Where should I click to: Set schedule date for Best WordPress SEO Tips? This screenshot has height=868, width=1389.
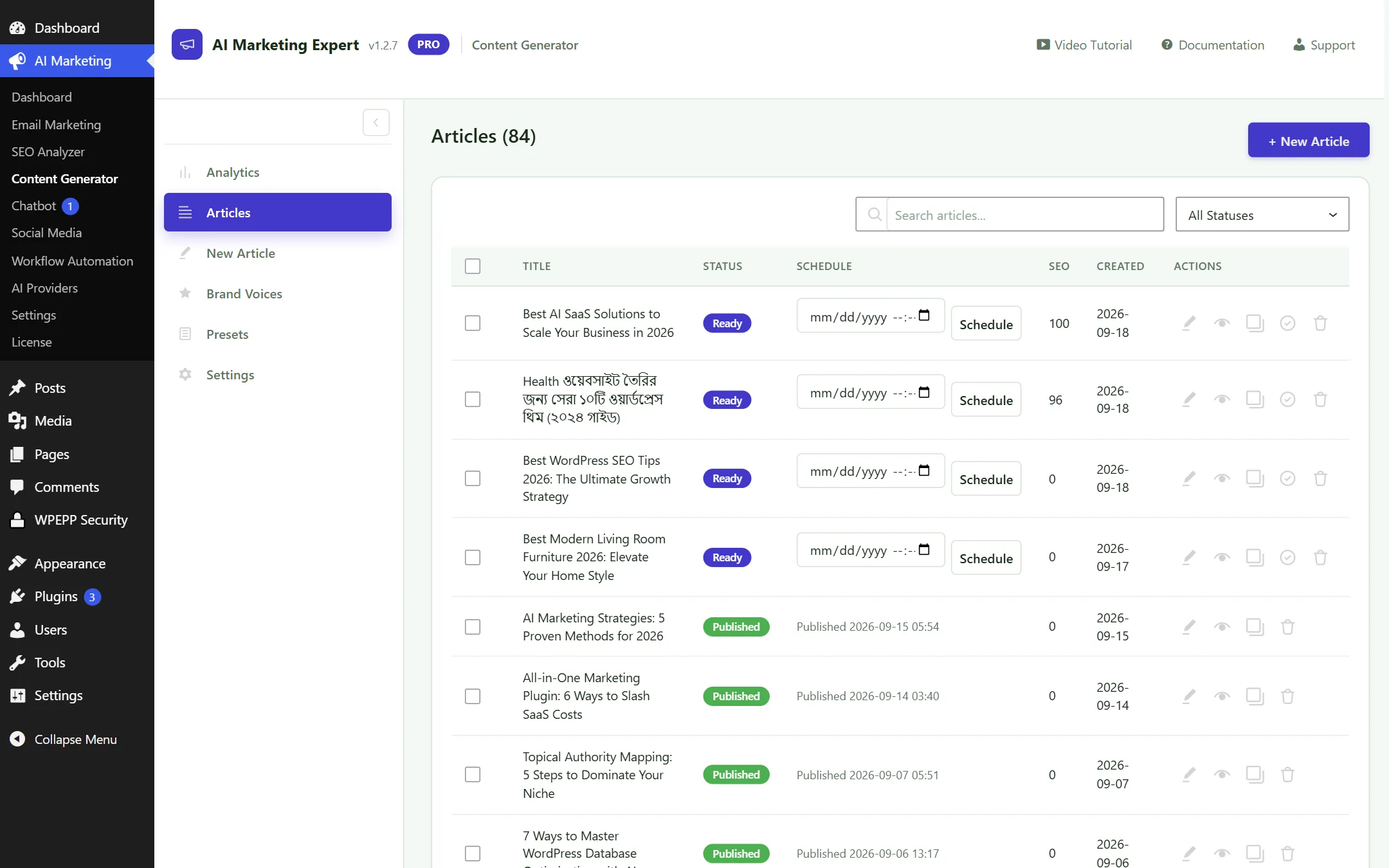870,471
